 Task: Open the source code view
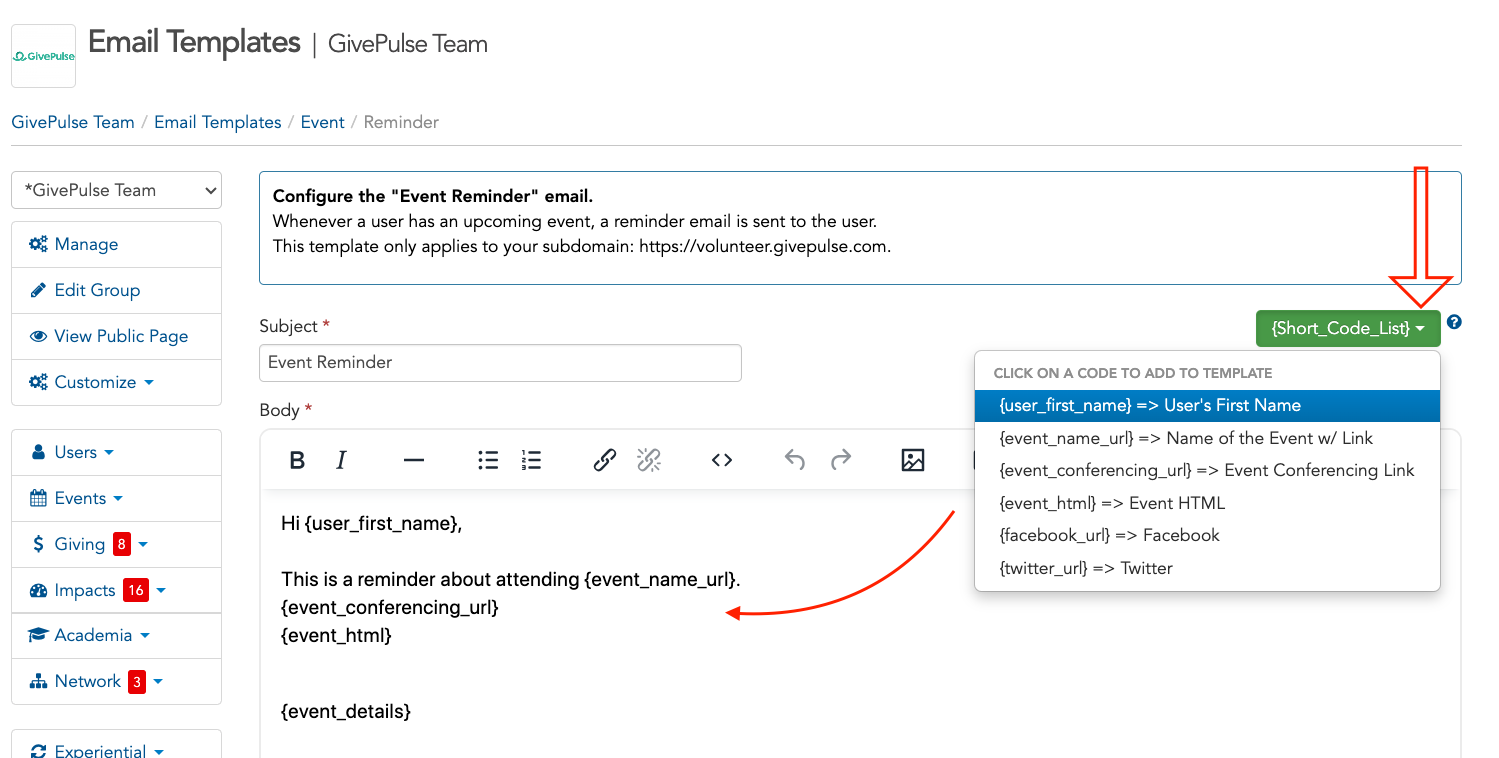tap(722, 460)
